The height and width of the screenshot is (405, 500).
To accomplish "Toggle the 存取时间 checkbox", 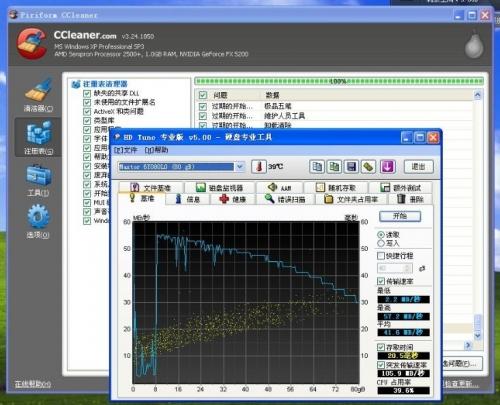I will point(381,347).
